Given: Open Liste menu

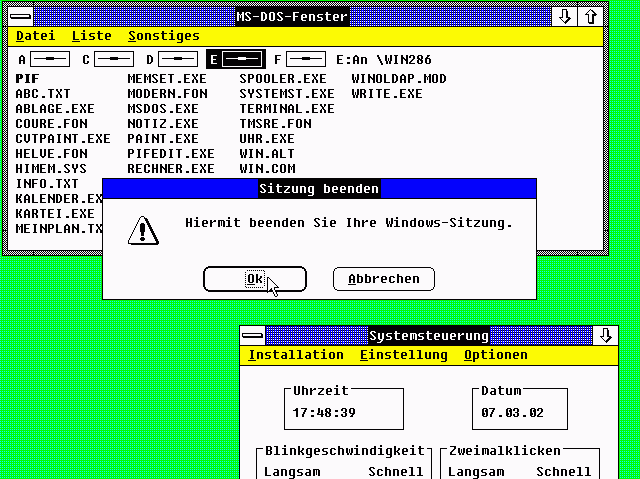Looking at the screenshot, I should point(91,36).
